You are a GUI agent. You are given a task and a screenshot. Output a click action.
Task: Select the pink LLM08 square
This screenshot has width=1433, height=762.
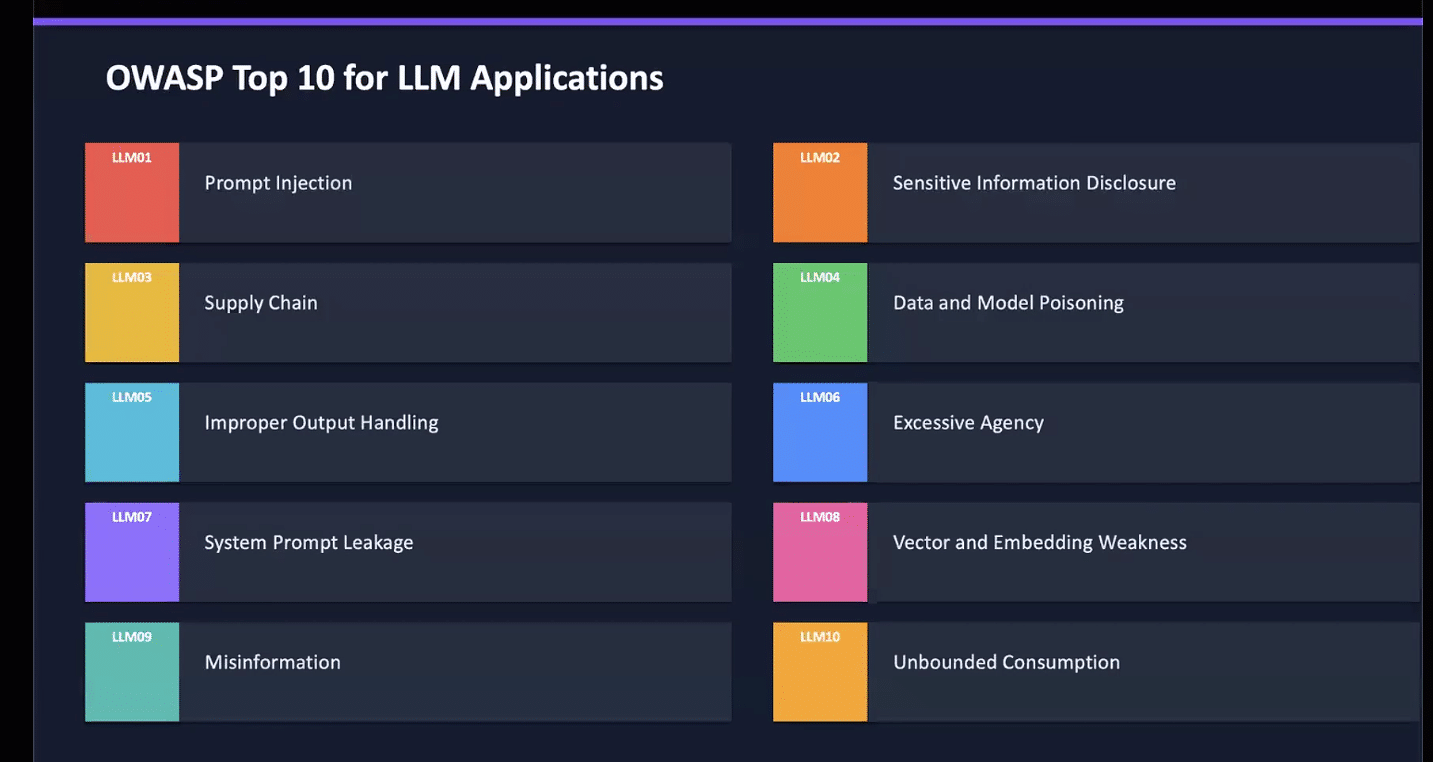coord(820,552)
